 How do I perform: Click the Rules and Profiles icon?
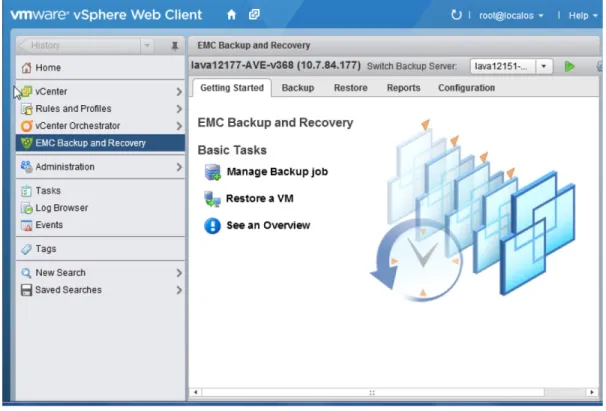click(26, 109)
